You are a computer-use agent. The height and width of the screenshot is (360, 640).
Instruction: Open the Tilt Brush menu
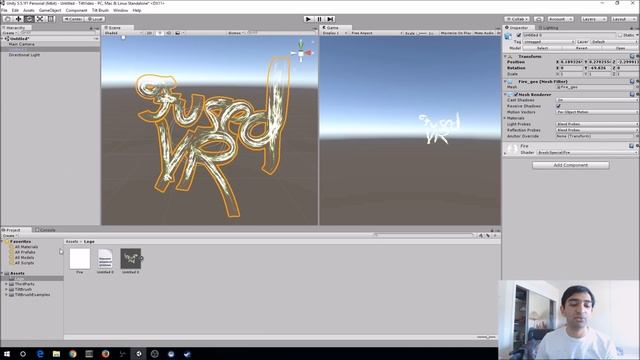tap(100, 10)
